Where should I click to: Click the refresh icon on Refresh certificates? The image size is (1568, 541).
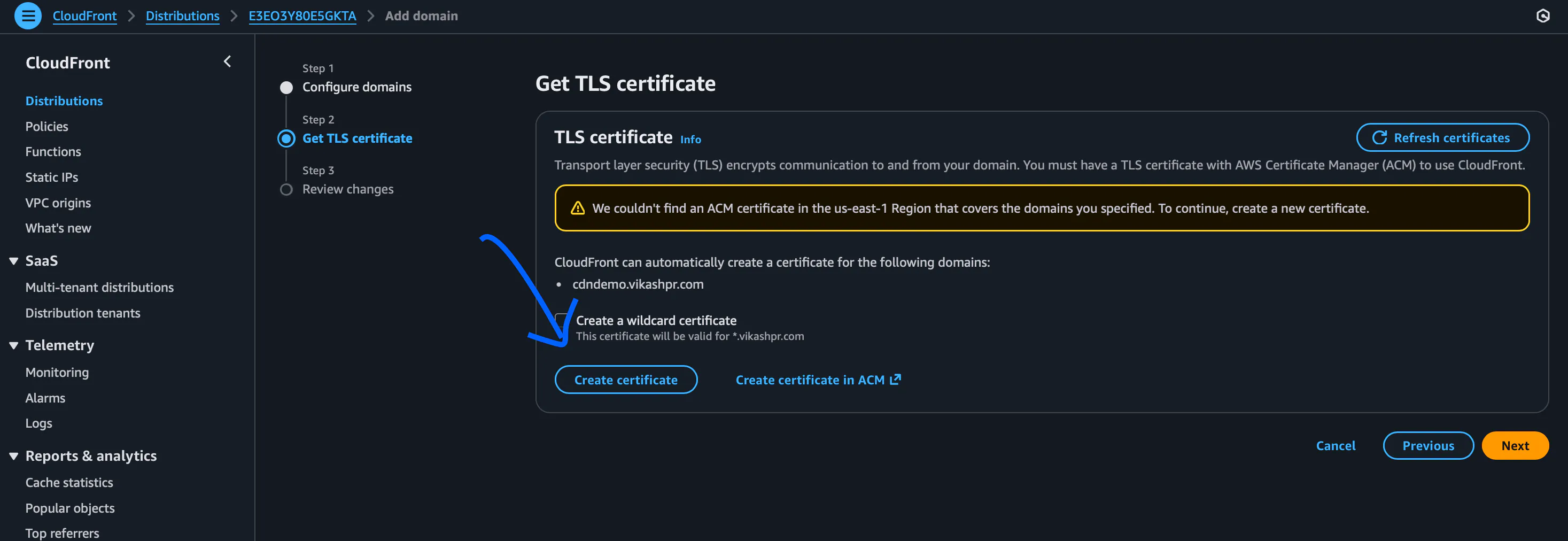click(1380, 137)
